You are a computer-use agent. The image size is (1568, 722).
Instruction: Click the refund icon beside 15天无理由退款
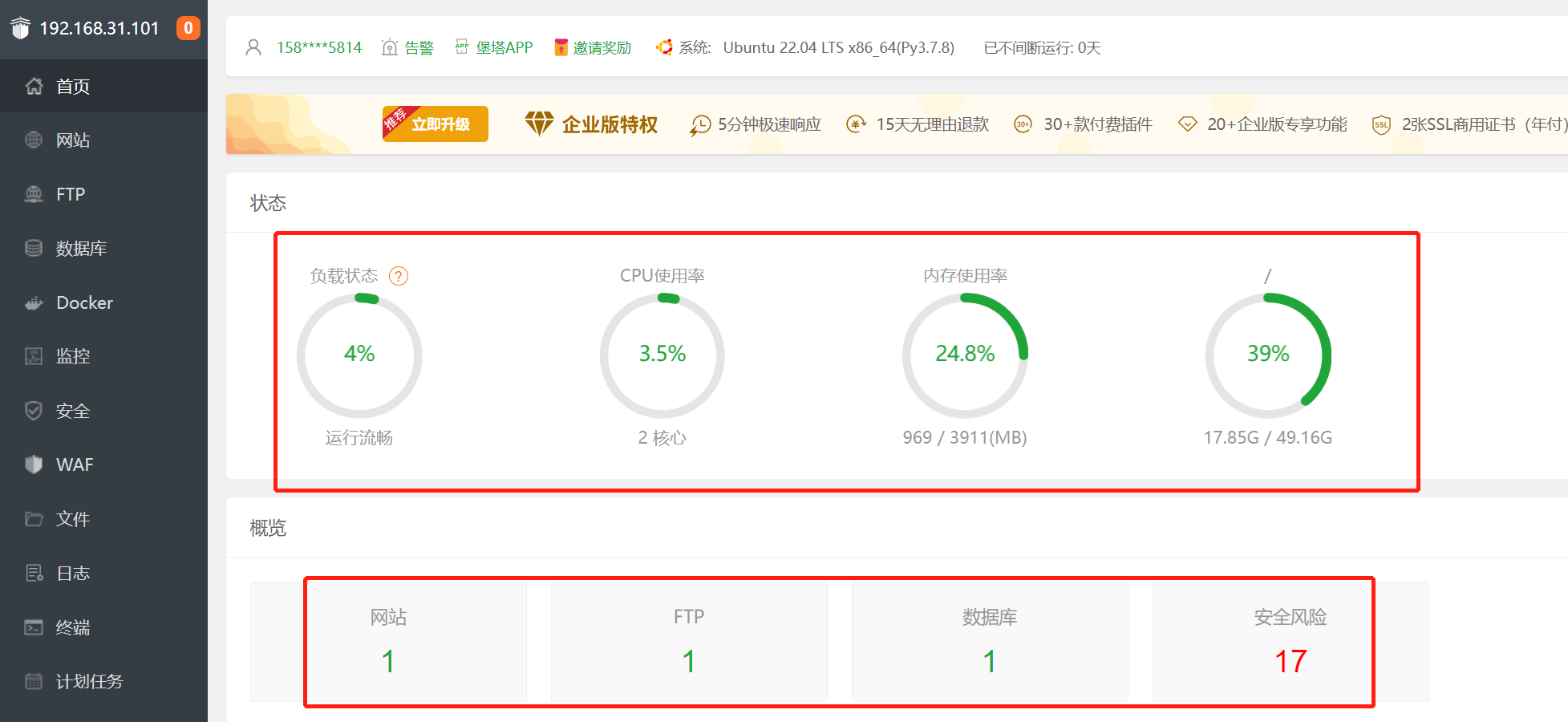tap(856, 124)
